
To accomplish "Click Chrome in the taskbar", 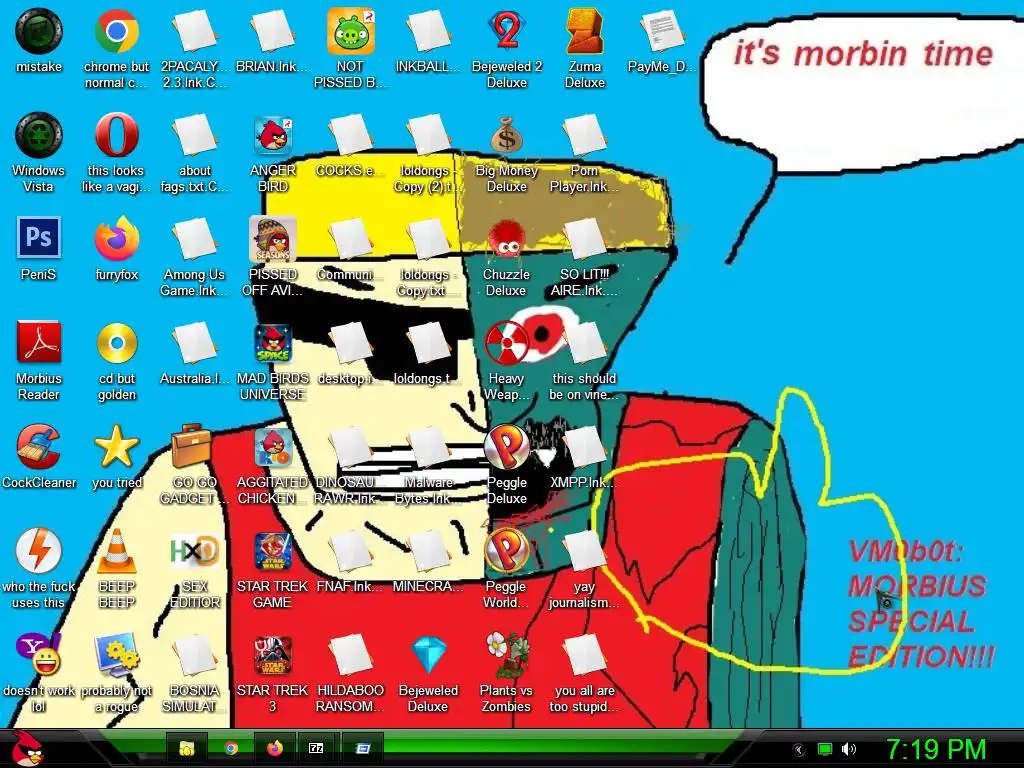I will point(231,748).
